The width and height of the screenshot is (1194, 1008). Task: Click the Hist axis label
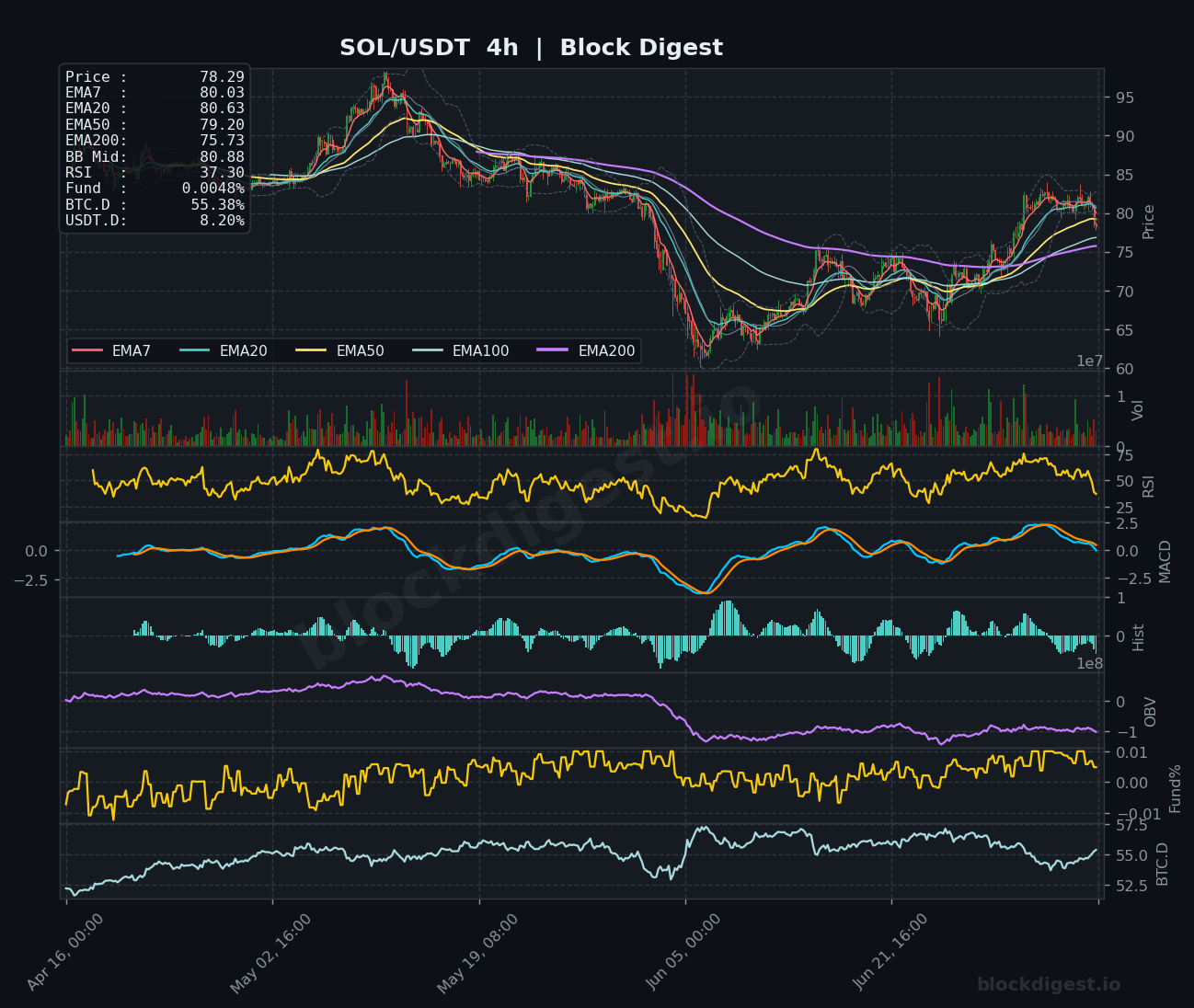1139,637
